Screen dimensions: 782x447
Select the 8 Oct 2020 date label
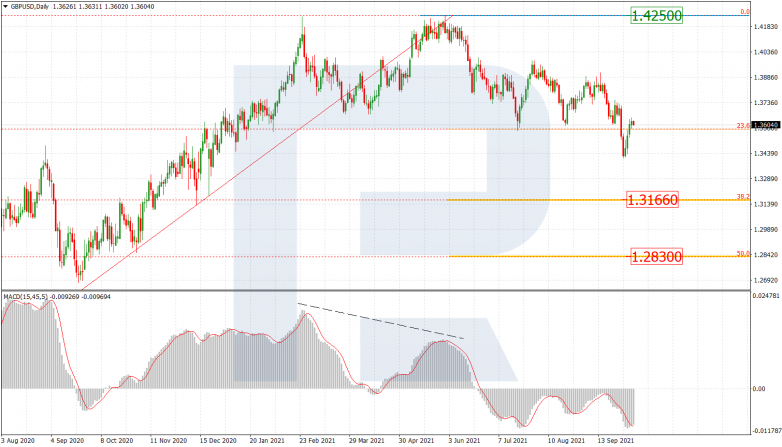(x=117, y=441)
